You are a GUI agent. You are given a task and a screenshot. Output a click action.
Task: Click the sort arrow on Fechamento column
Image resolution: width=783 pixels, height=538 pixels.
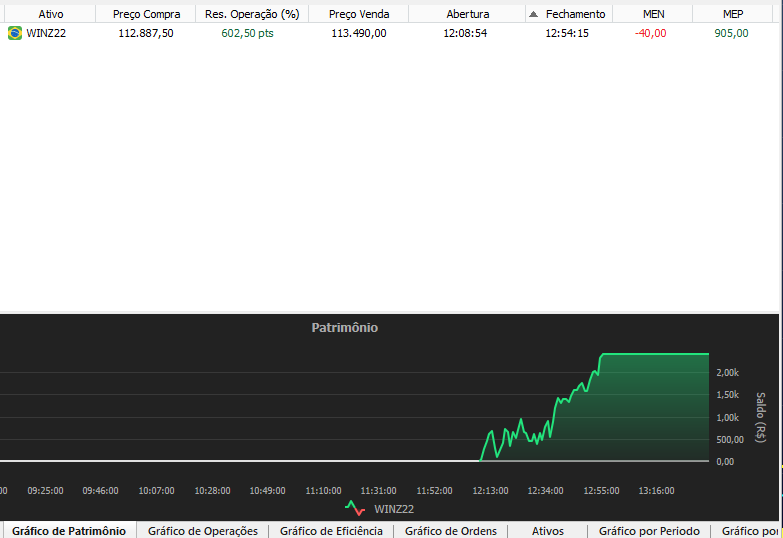click(533, 14)
